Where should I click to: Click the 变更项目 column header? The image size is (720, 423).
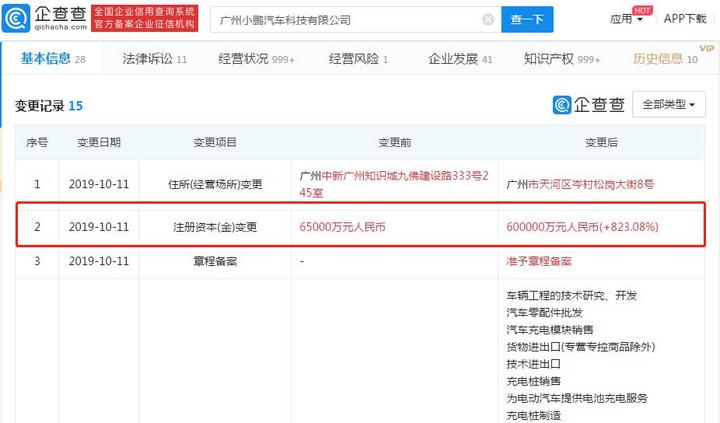coord(215,142)
